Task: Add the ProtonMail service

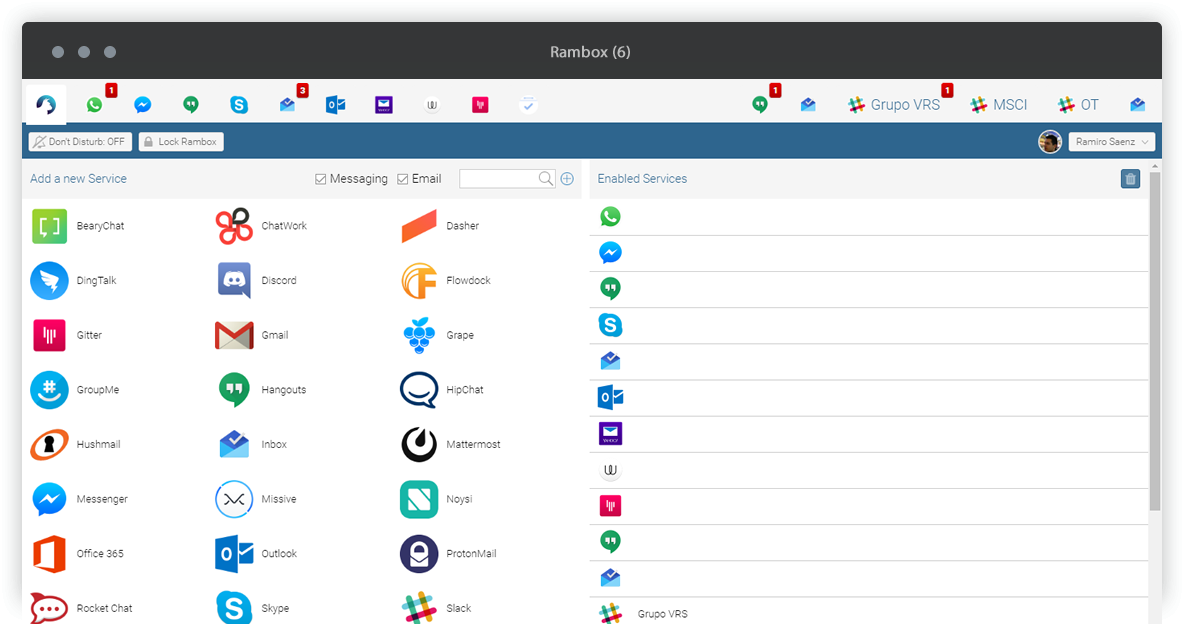Action: (449, 554)
